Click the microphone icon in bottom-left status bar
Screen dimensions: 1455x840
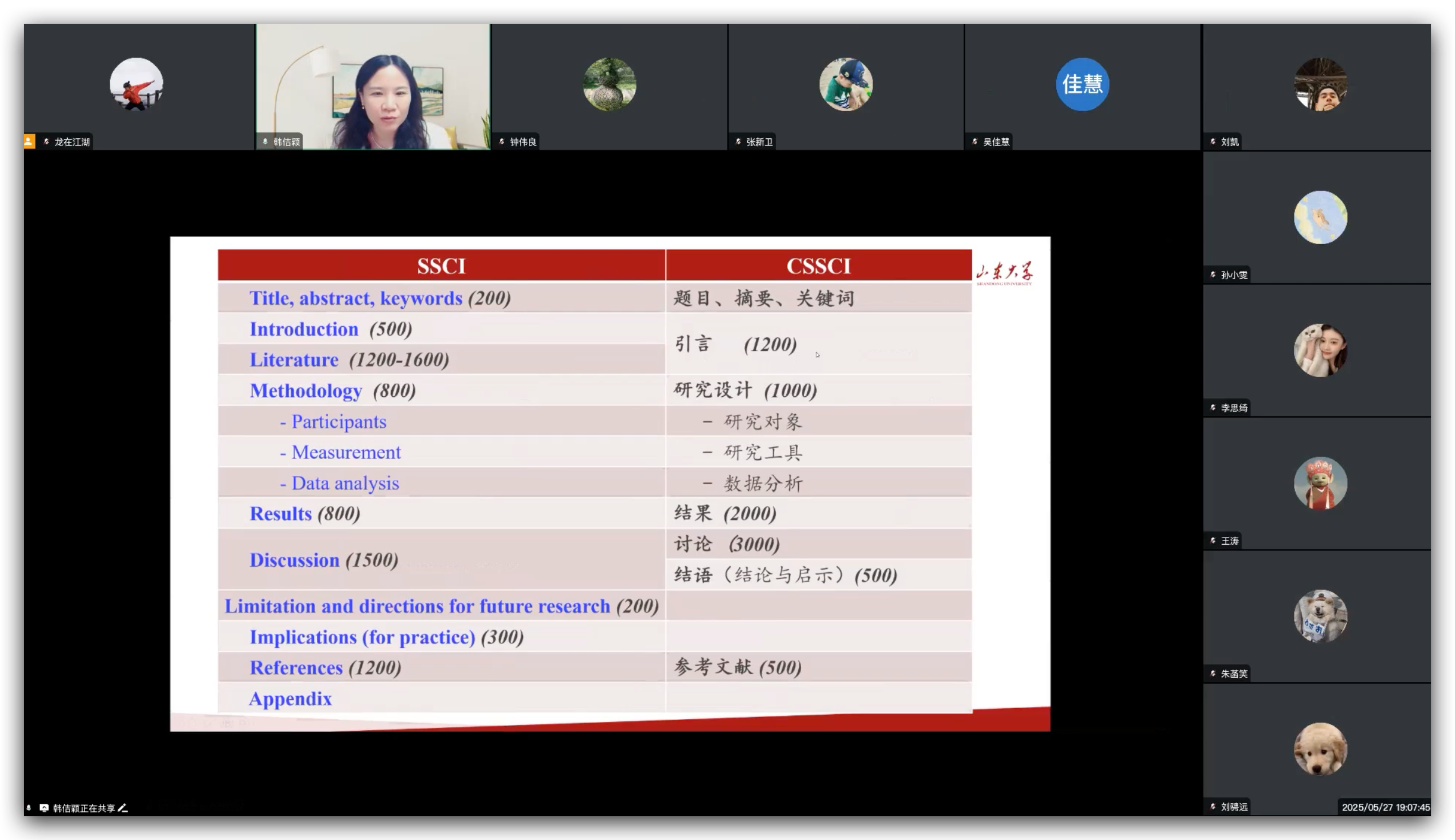coord(29,808)
